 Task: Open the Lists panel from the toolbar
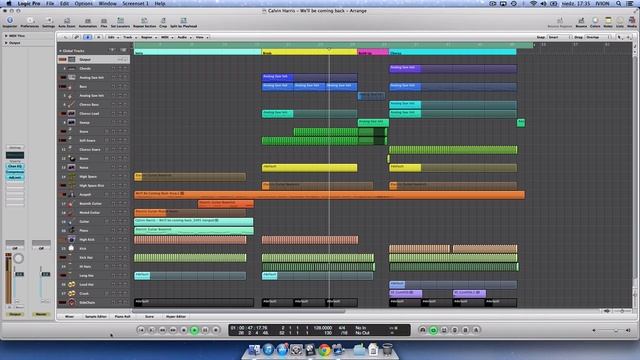pos(620,22)
